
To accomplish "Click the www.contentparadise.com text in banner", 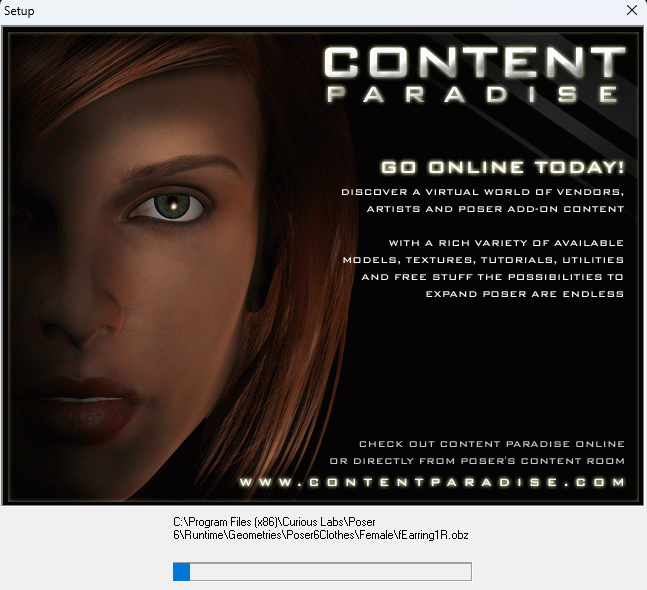I will tap(432, 482).
